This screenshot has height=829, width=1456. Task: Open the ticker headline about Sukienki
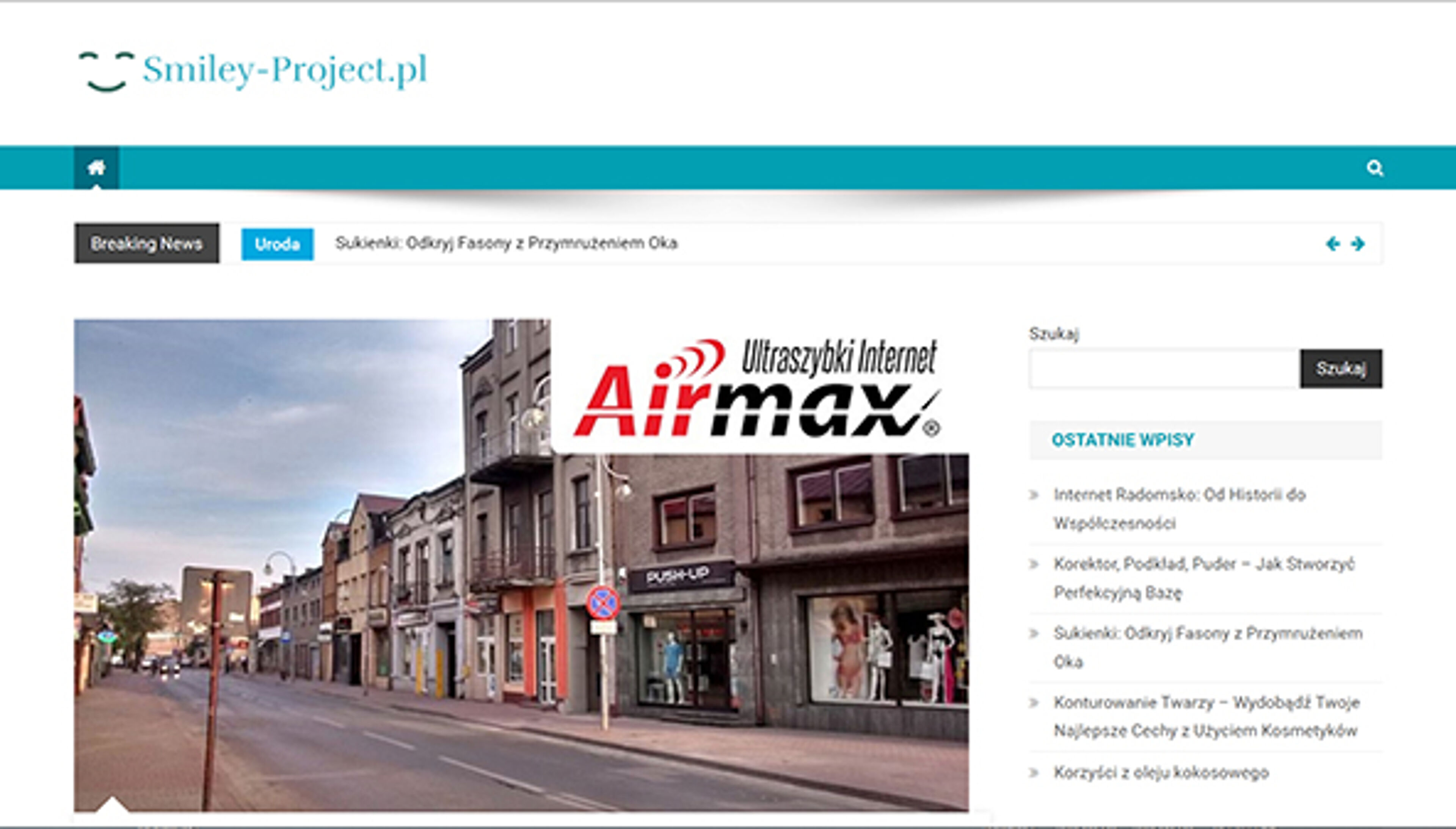(x=506, y=243)
